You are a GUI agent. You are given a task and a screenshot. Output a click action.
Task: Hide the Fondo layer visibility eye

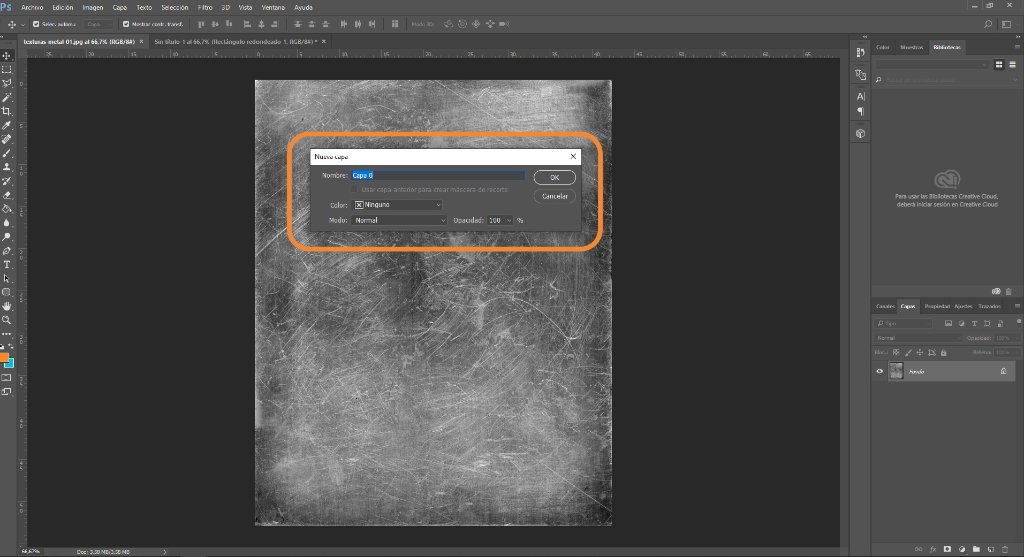pos(880,372)
